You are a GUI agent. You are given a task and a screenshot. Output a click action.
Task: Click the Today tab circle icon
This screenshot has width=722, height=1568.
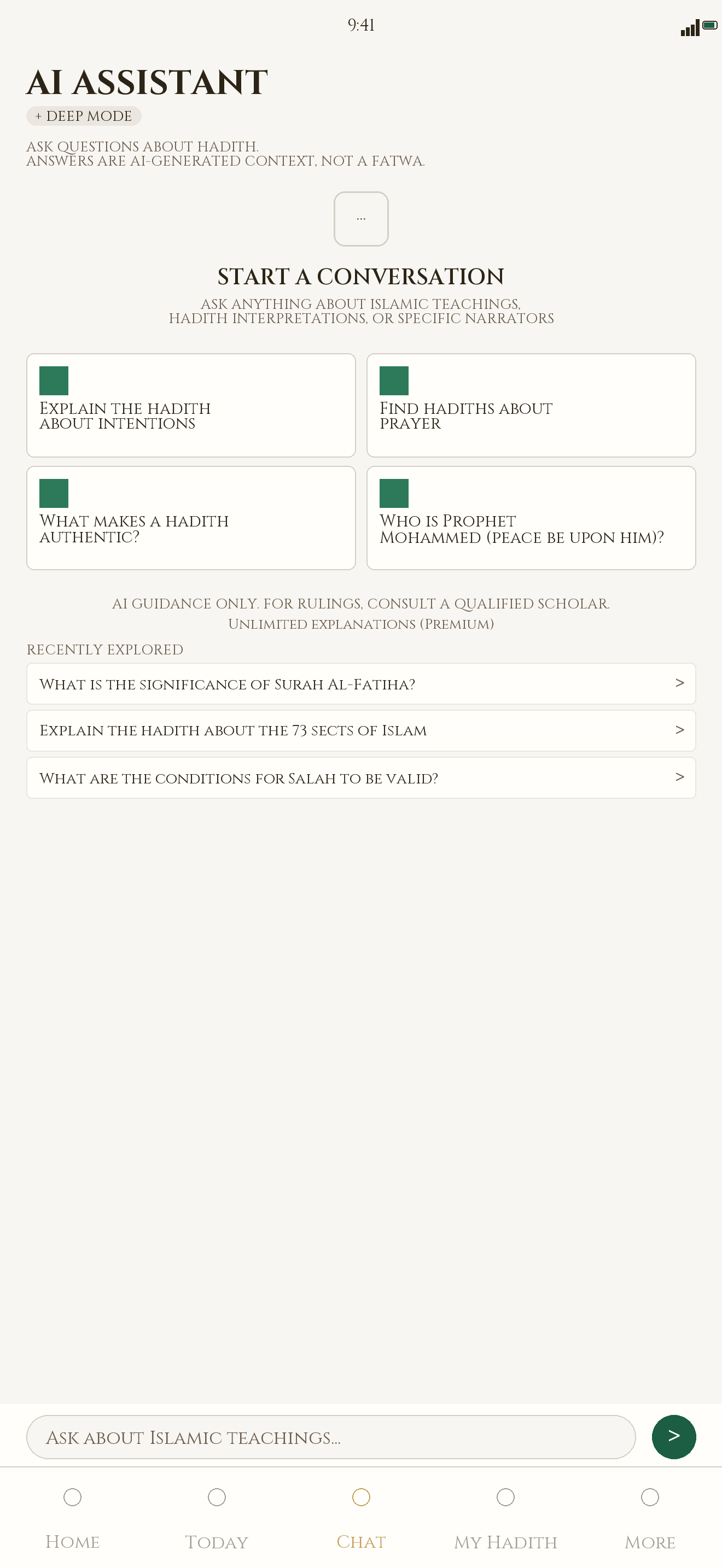pos(217,1497)
